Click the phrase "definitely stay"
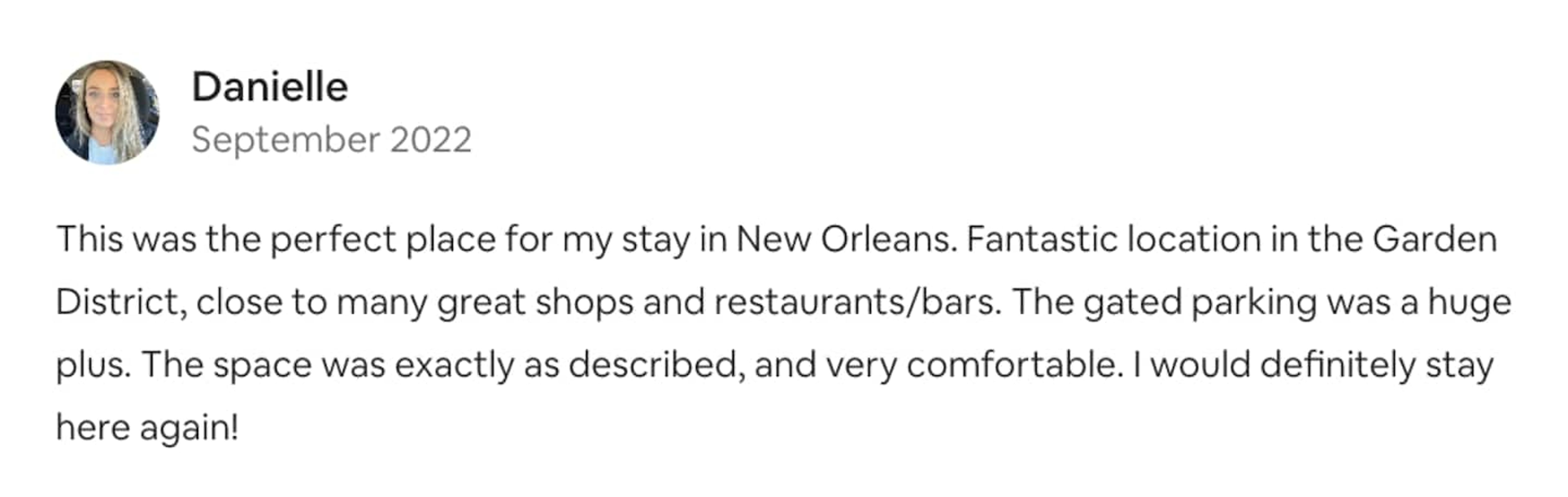 [x=1376, y=365]
